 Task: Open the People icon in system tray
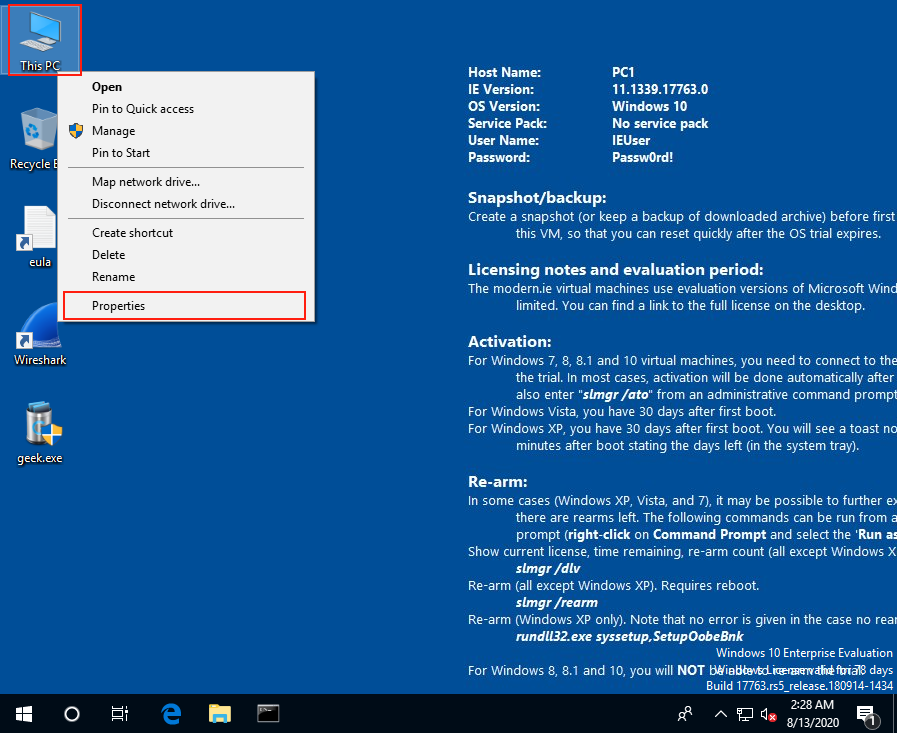tap(685, 714)
